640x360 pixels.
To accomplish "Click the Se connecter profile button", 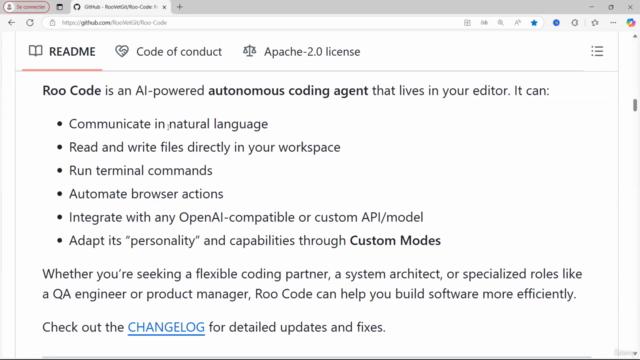I will pyautogui.click(x=27, y=7).
